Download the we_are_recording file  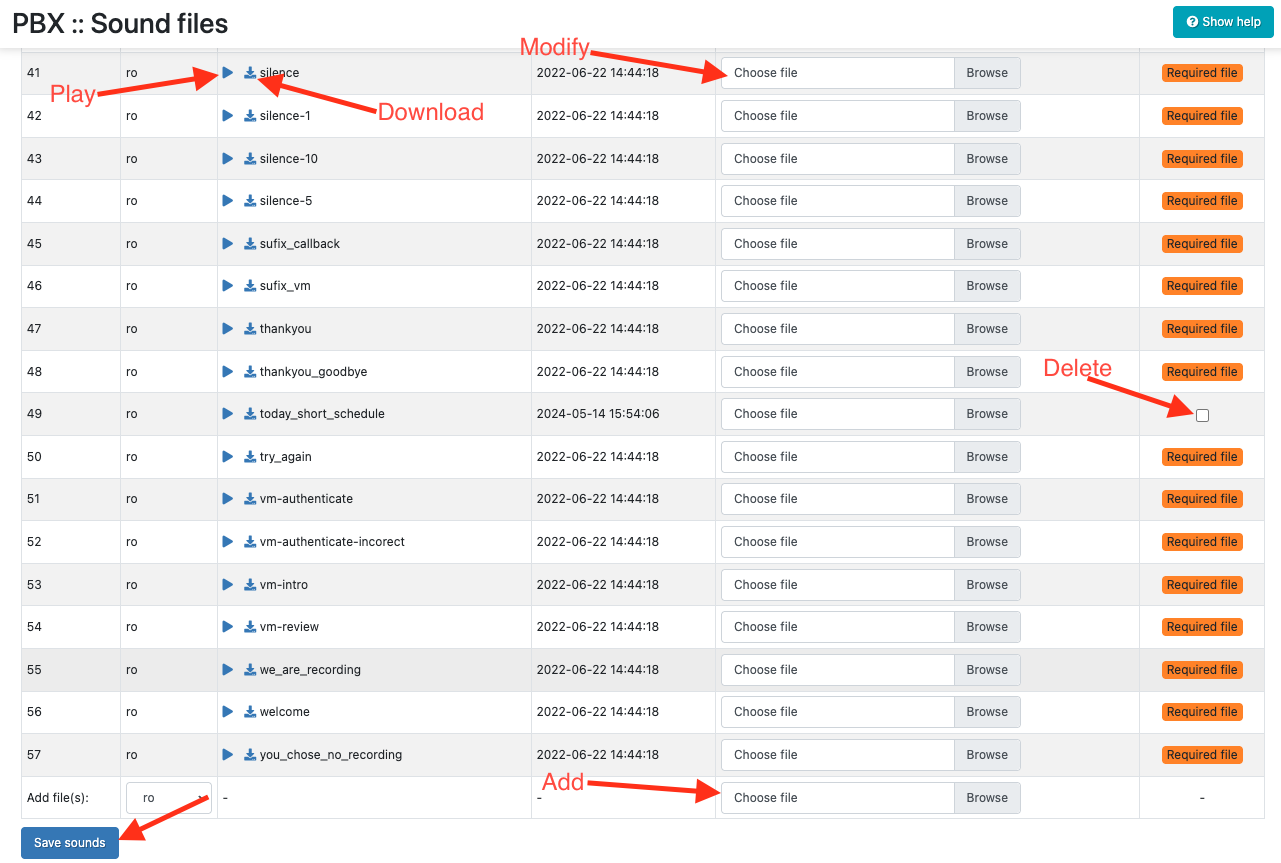click(x=250, y=670)
